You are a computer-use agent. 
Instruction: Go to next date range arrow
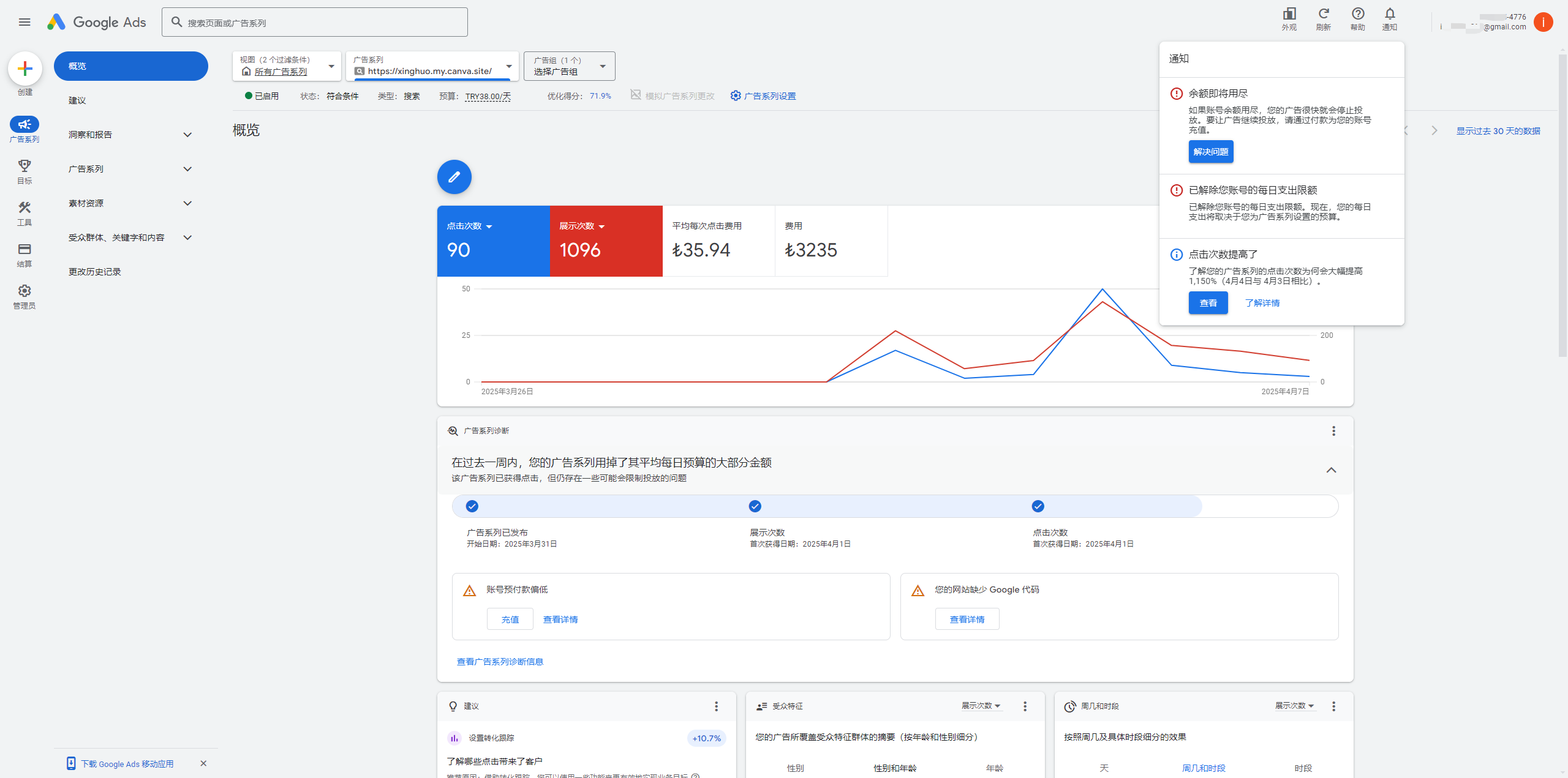coord(1434,130)
